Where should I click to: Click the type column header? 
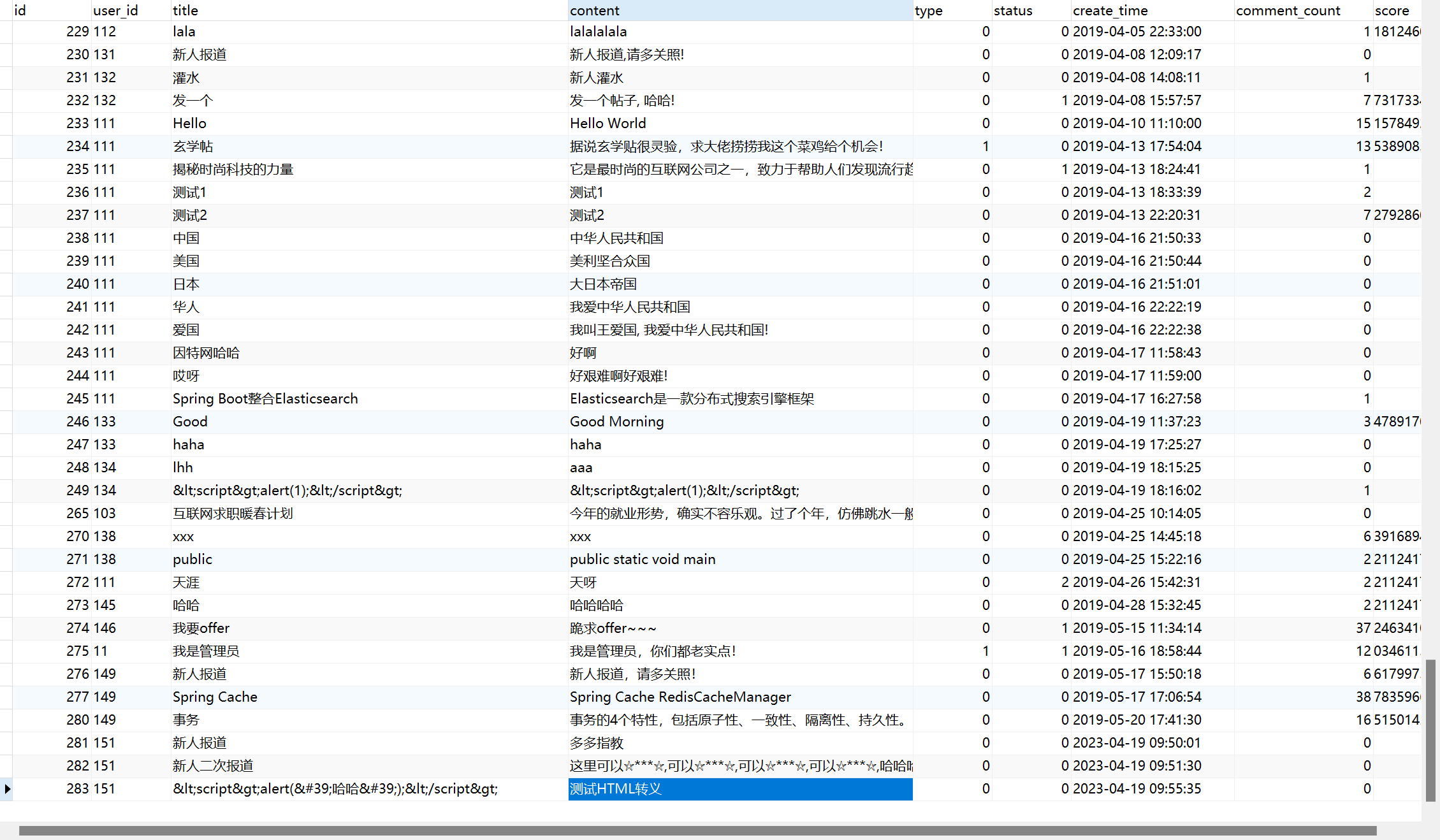tap(952, 10)
